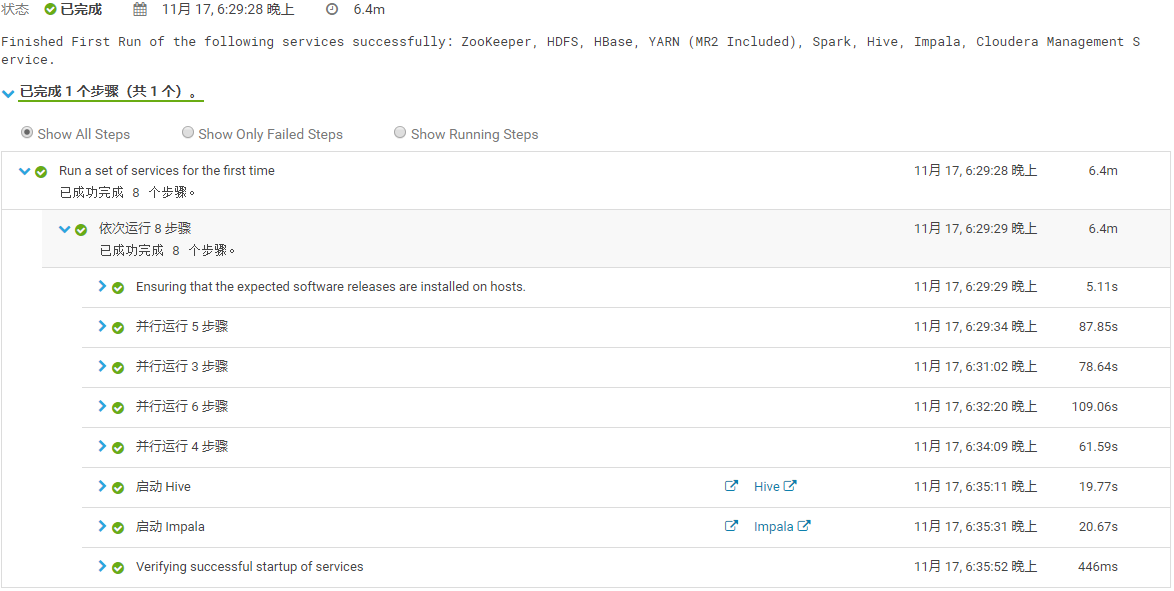Click timestamp '11月 17, 6:32:20 晚上'

(976, 407)
